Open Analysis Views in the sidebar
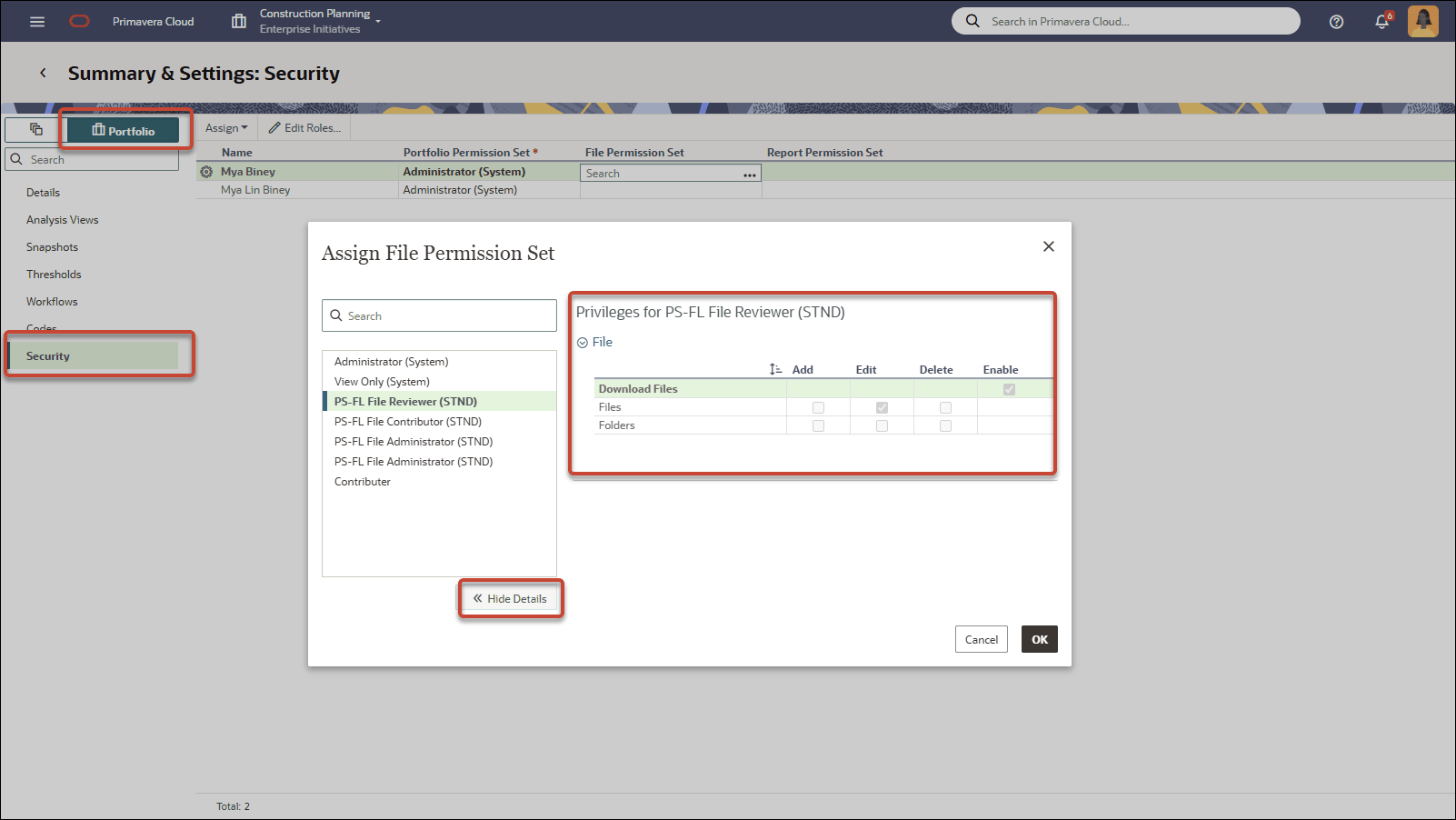Screen dimensions: 1456x820 click(x=62, y=220)
